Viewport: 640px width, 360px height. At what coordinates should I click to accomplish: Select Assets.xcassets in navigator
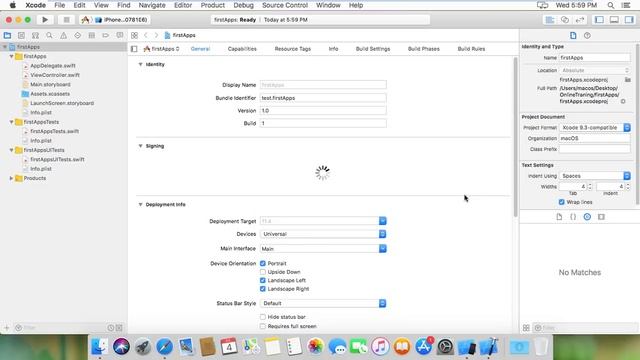[x=50, y=94]
